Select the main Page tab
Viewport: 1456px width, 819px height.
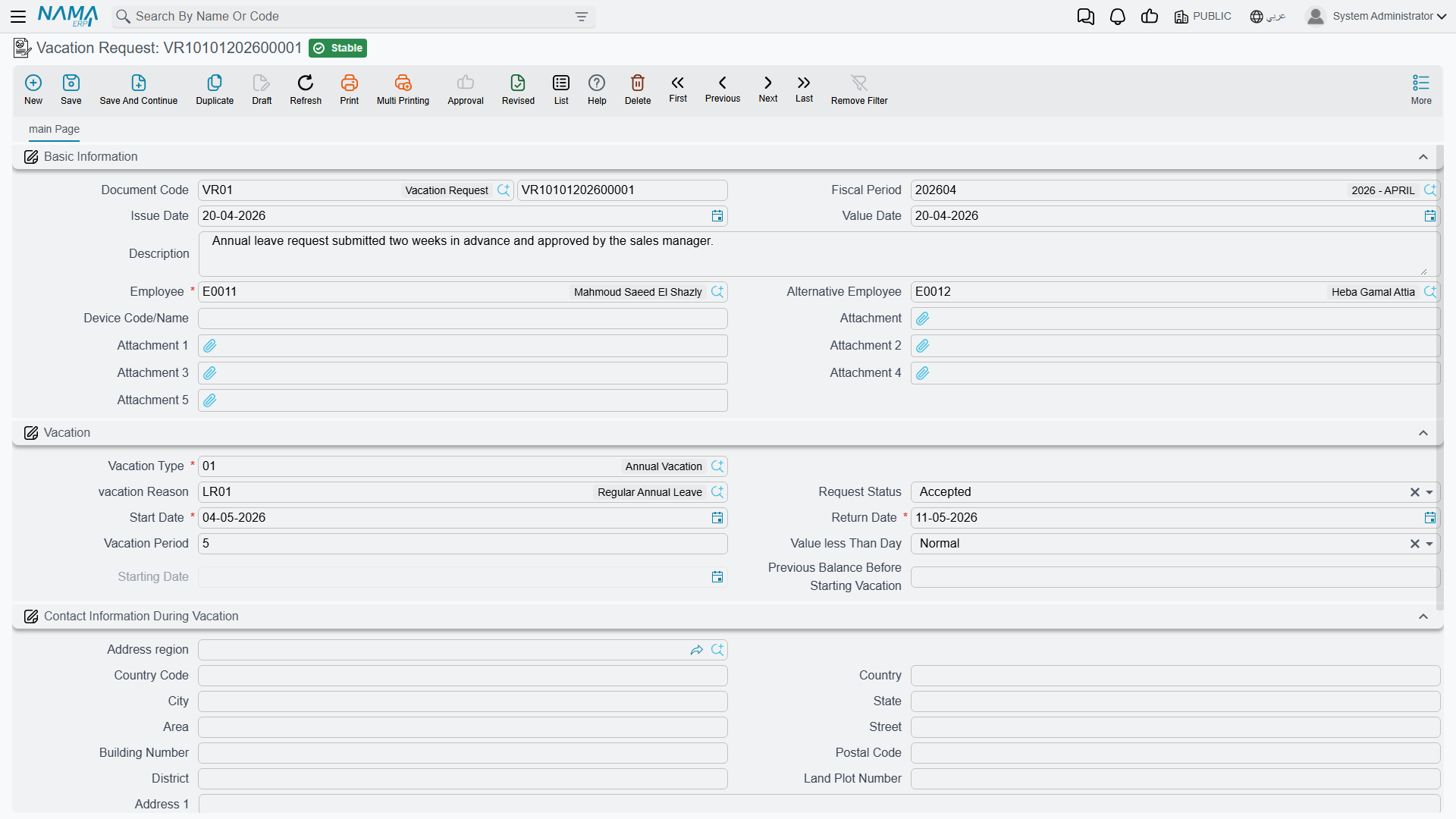tap(54, 129)
